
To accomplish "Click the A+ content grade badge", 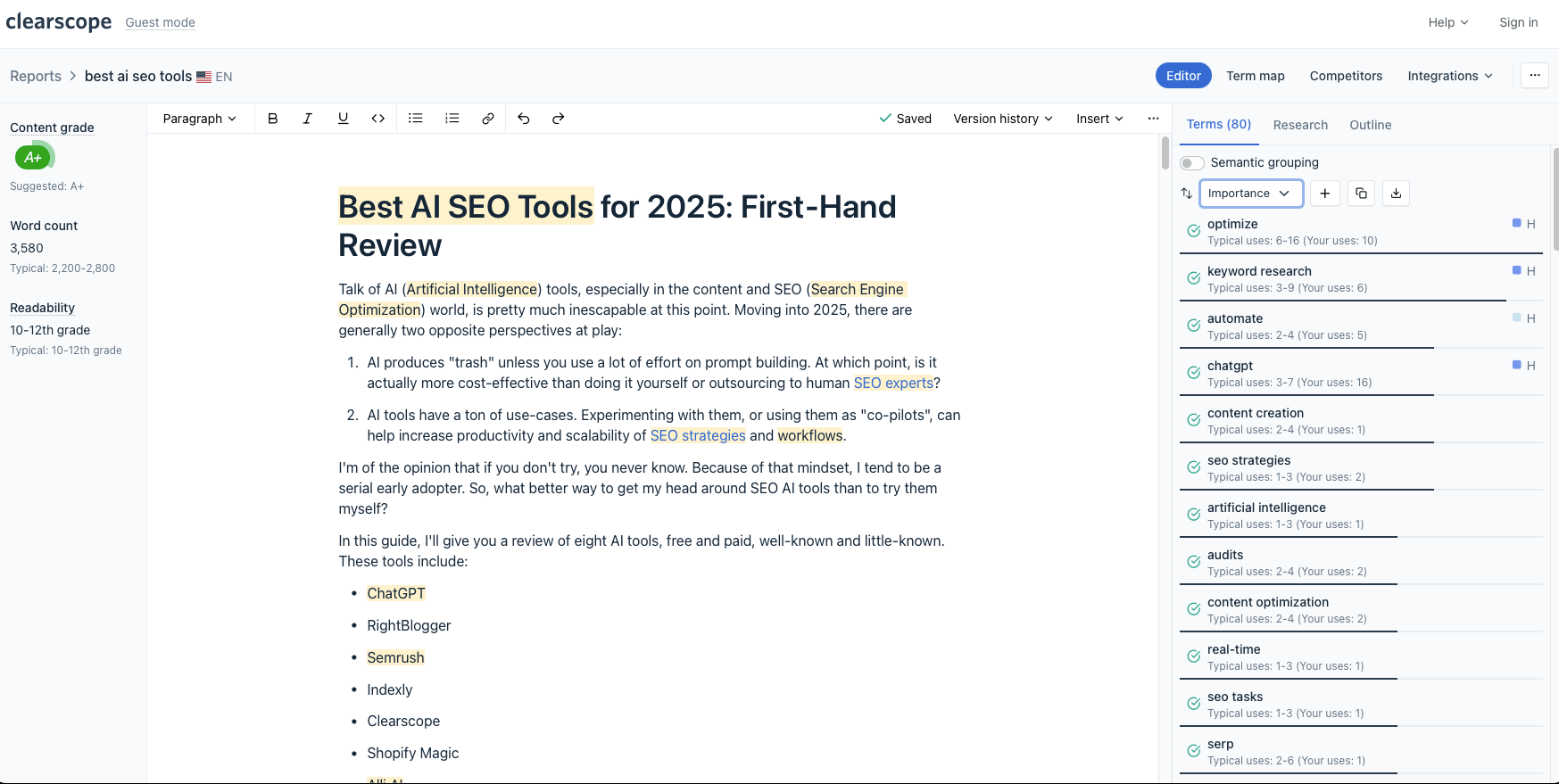I will click(x=33, y=157).
